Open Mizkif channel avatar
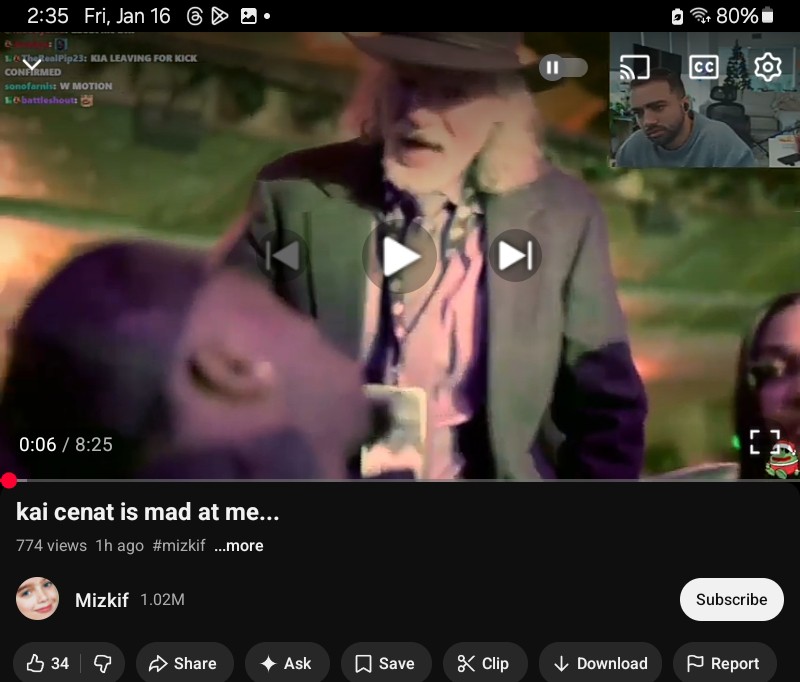The image size is (800, 682). pyautogui.click(x=37, y=599)
